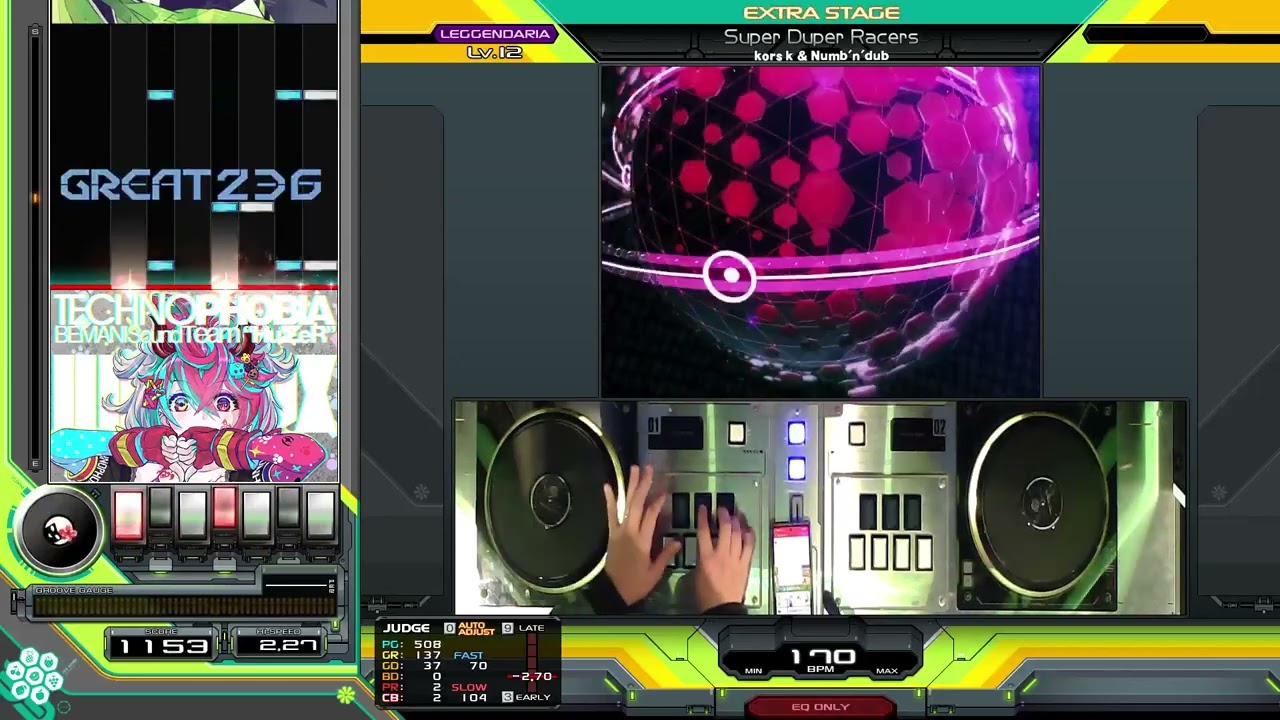Click the BD count 0

click(x=436, y=677)
